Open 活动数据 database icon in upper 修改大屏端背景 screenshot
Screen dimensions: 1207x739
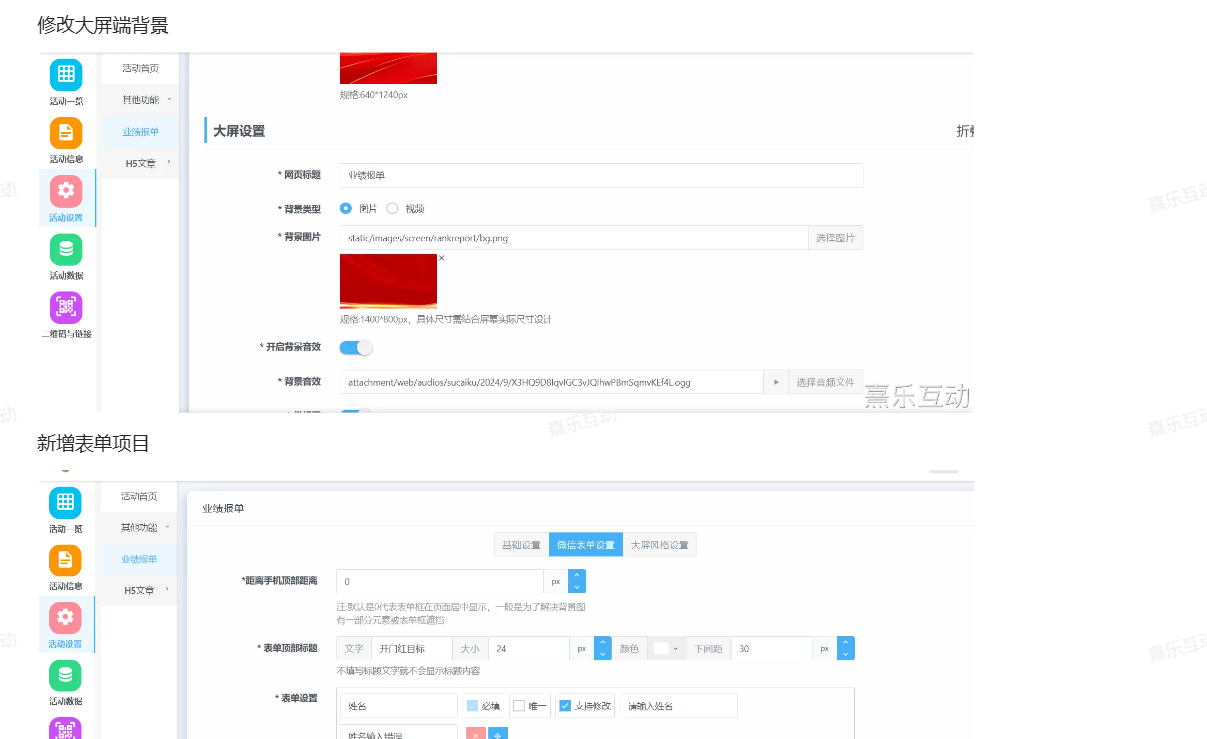click(x=65, y=249)
